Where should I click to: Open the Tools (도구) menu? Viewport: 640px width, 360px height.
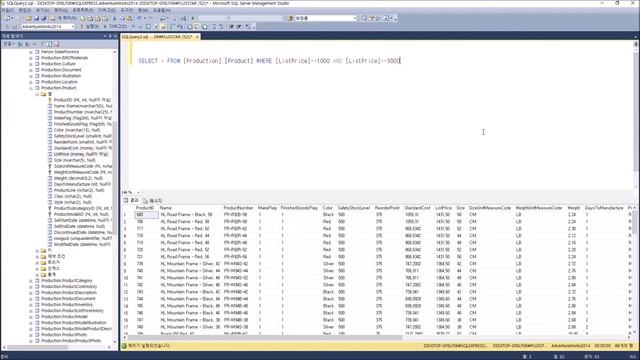pos(127,10)
